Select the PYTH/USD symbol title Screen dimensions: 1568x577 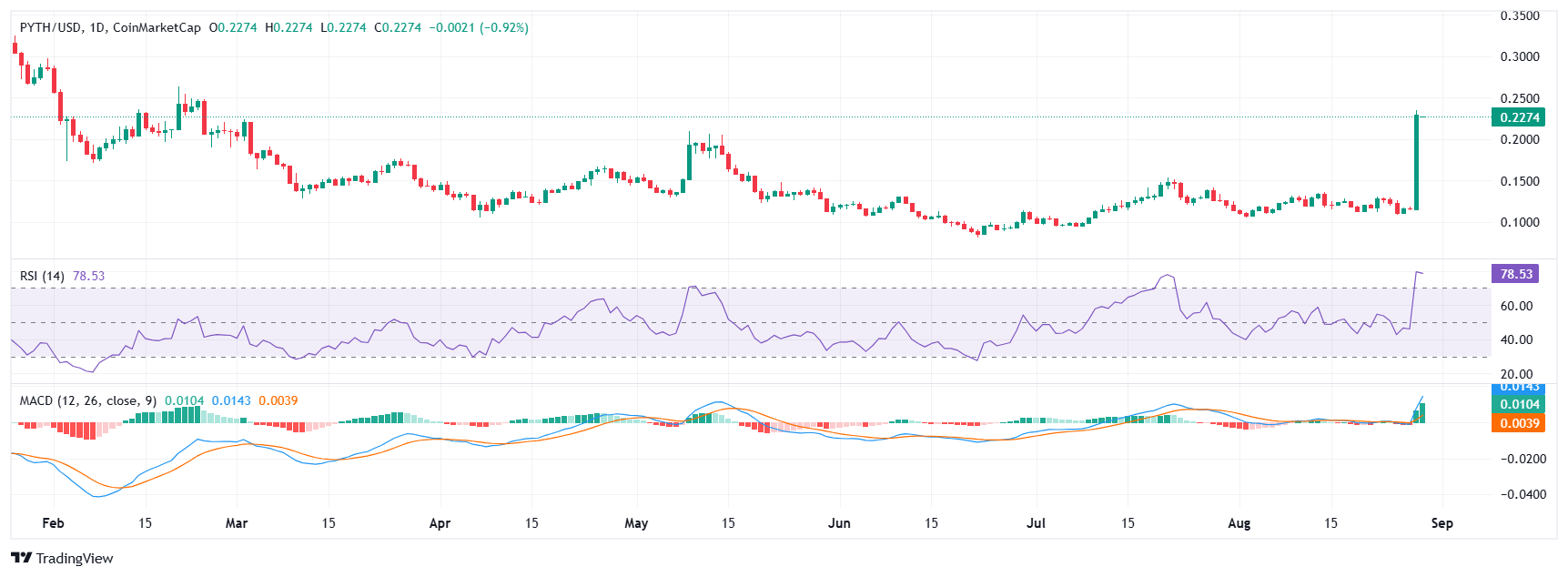pyautogui.click(x=51, y=27)
